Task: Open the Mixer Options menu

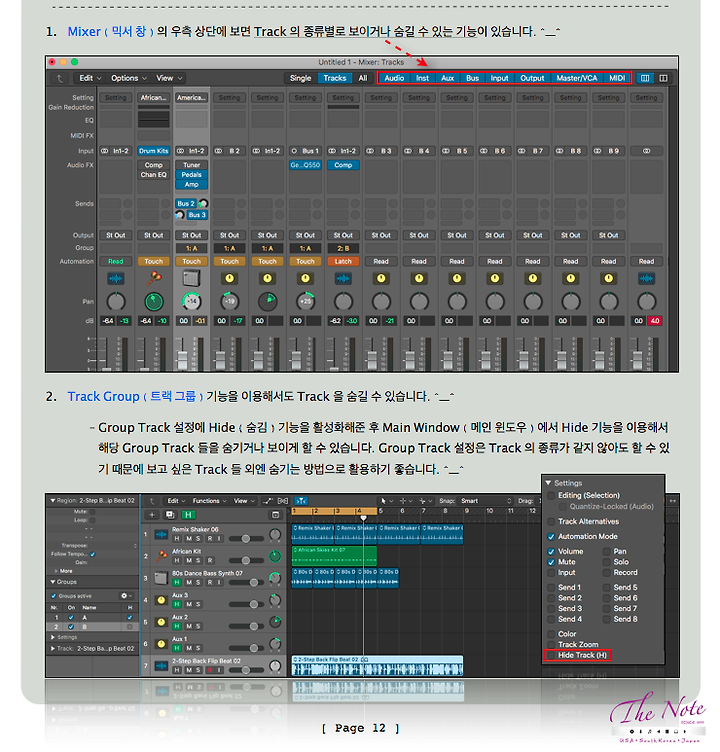Action: pyautogui.click(x=129, y=78)
